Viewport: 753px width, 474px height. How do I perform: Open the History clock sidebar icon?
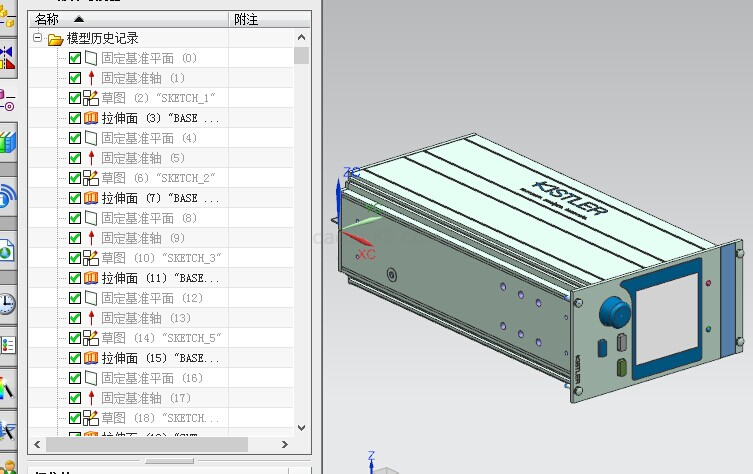click(x=7, y=303)
